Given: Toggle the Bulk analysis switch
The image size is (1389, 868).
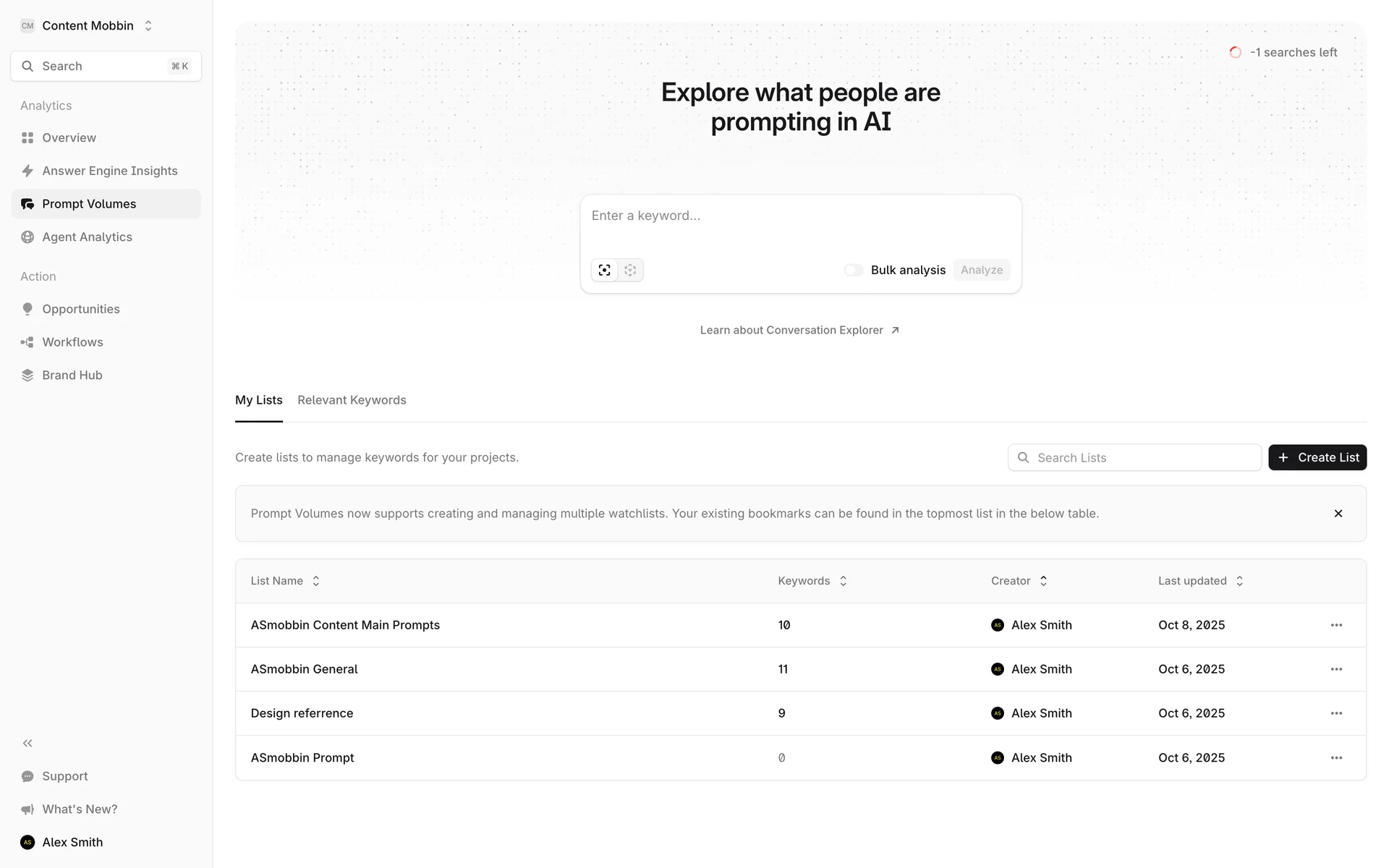Looking at the screenshot, I should pyautogui.click(x=854, y=270).
